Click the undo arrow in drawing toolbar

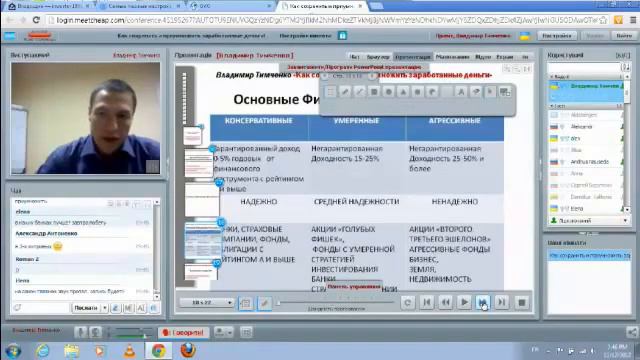point(432,92)
